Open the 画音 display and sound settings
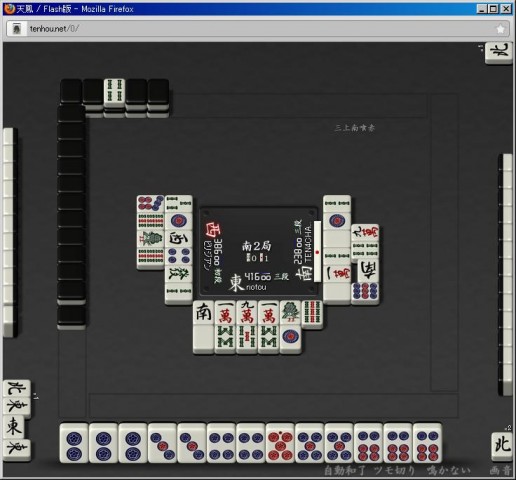Screen dimensions: 516x480 click(501, 471)
